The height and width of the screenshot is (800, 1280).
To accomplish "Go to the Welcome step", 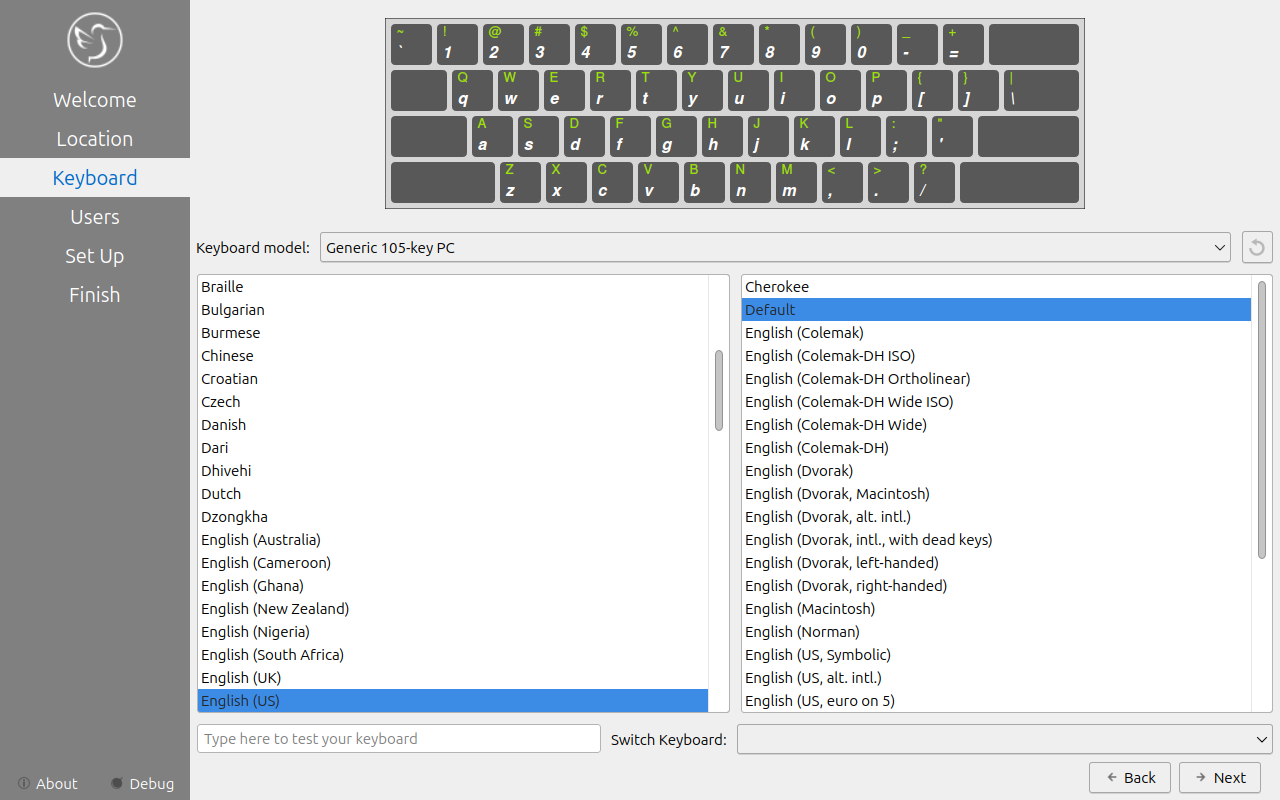I will (94, 100).
